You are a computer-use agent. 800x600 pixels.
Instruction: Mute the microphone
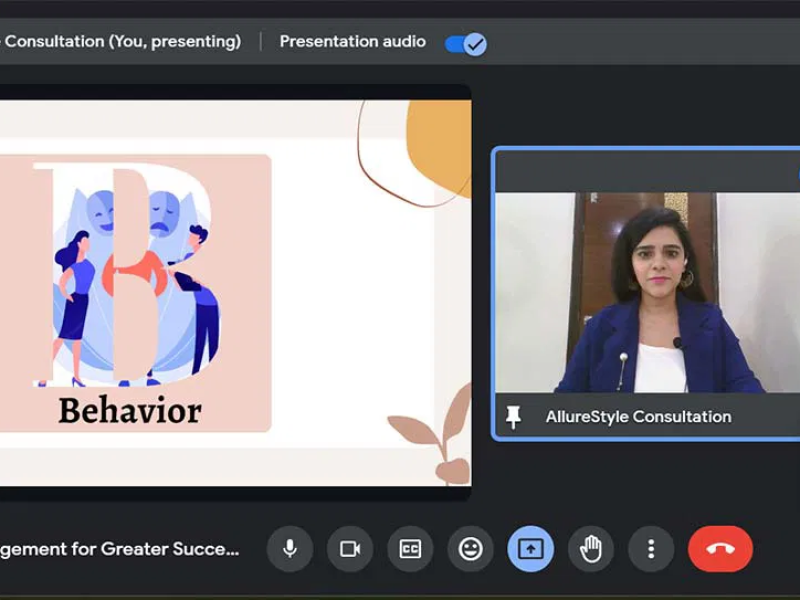290,549
